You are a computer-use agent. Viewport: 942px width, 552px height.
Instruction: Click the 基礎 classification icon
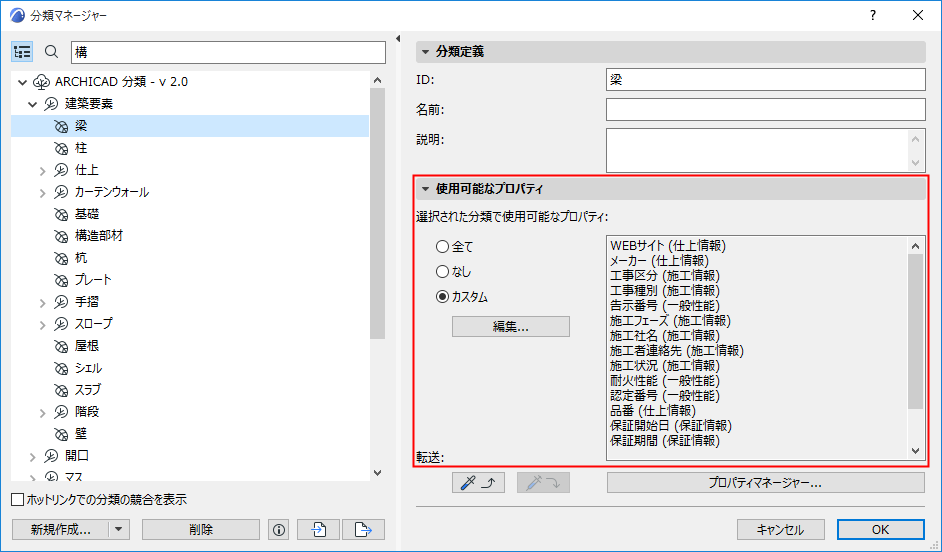pyautogui.click(x=61, y=214)
